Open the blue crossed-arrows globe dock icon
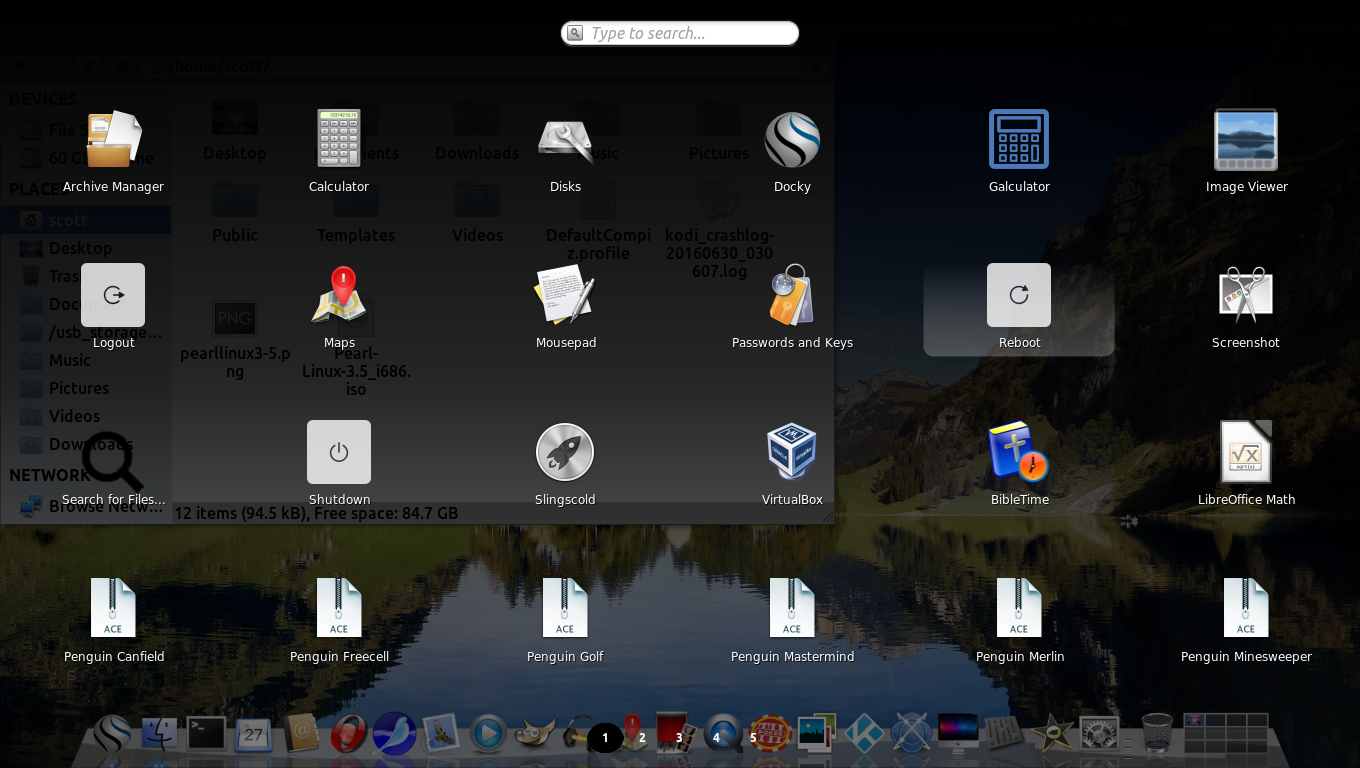Screen dimensions: 1360x768 click(911, 735)
